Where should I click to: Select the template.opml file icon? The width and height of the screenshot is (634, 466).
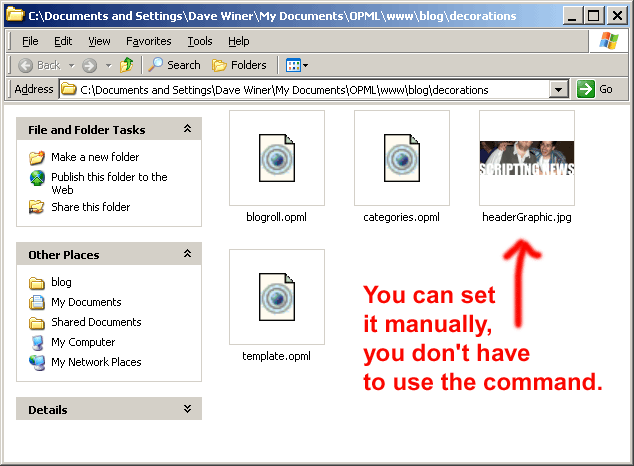[277, 297]
